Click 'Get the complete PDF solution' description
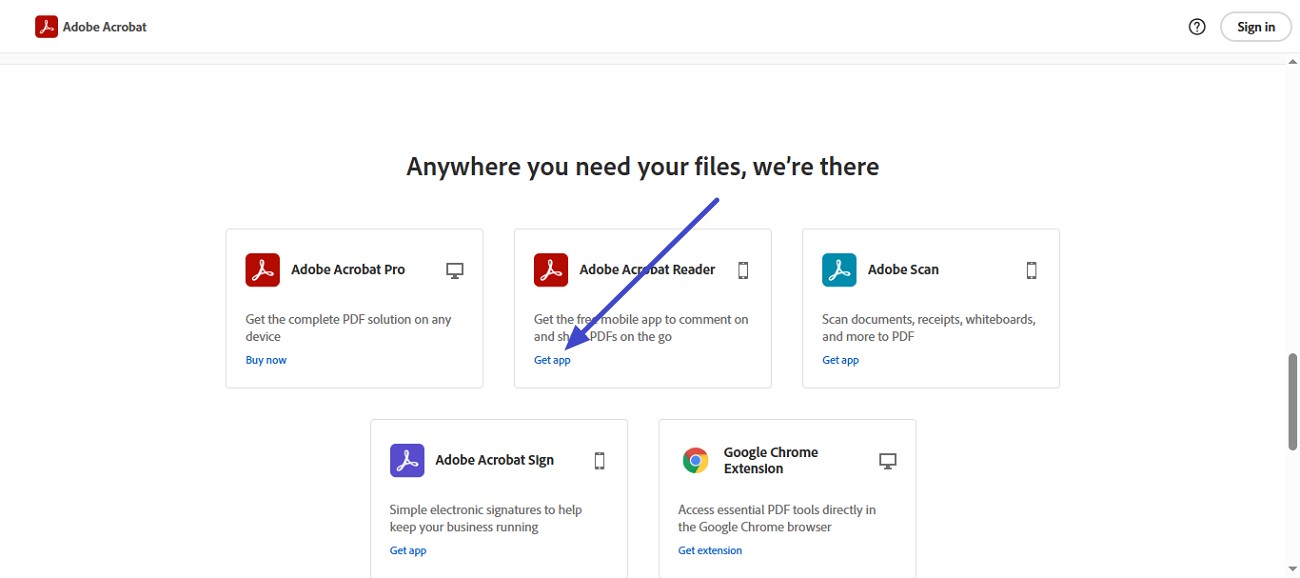 [348, 328]
